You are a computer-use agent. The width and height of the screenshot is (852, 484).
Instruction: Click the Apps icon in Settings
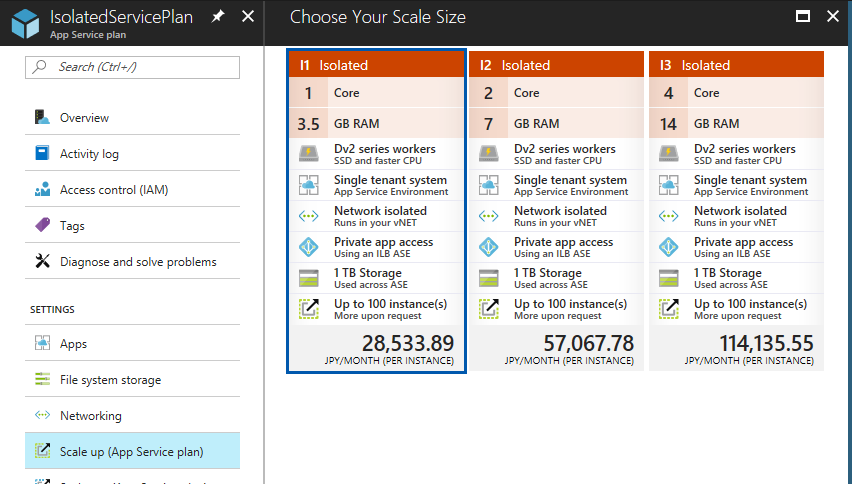(42, 343)
